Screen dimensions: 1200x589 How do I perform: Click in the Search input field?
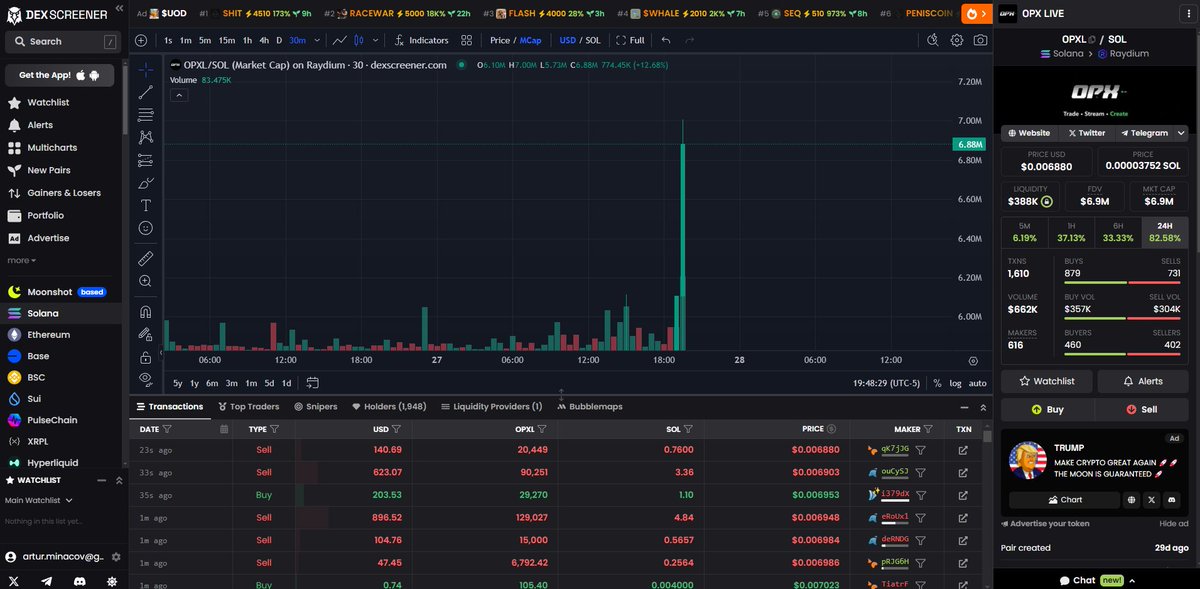point(61,42)
